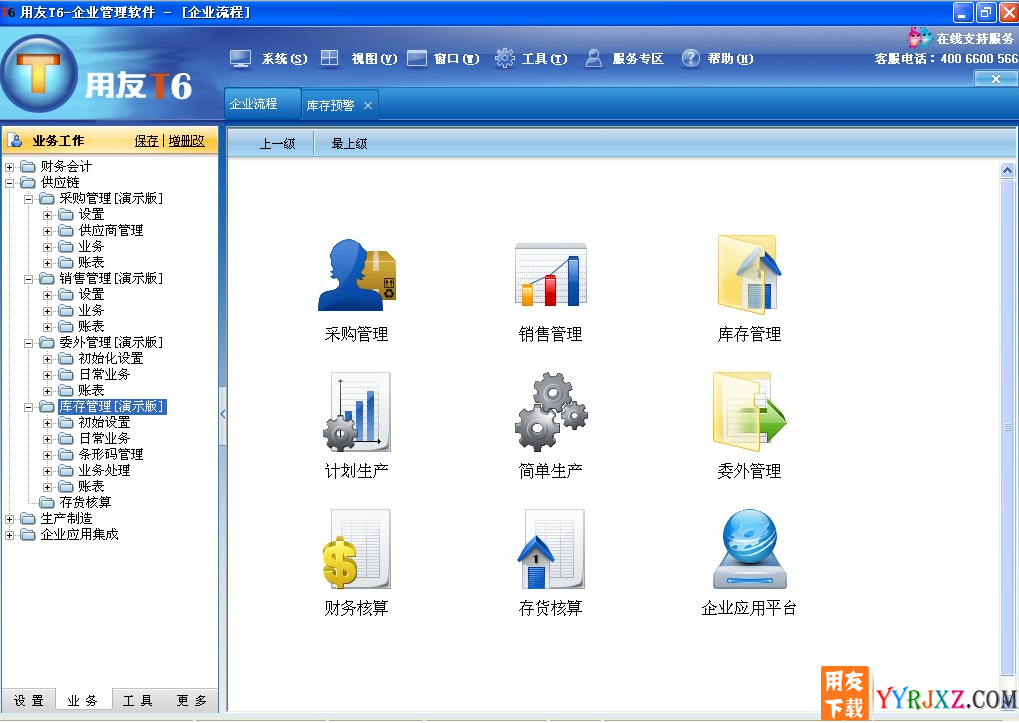1019x723 pixels.
Task: Close the inner window X button
Action: tap(996, 79)
